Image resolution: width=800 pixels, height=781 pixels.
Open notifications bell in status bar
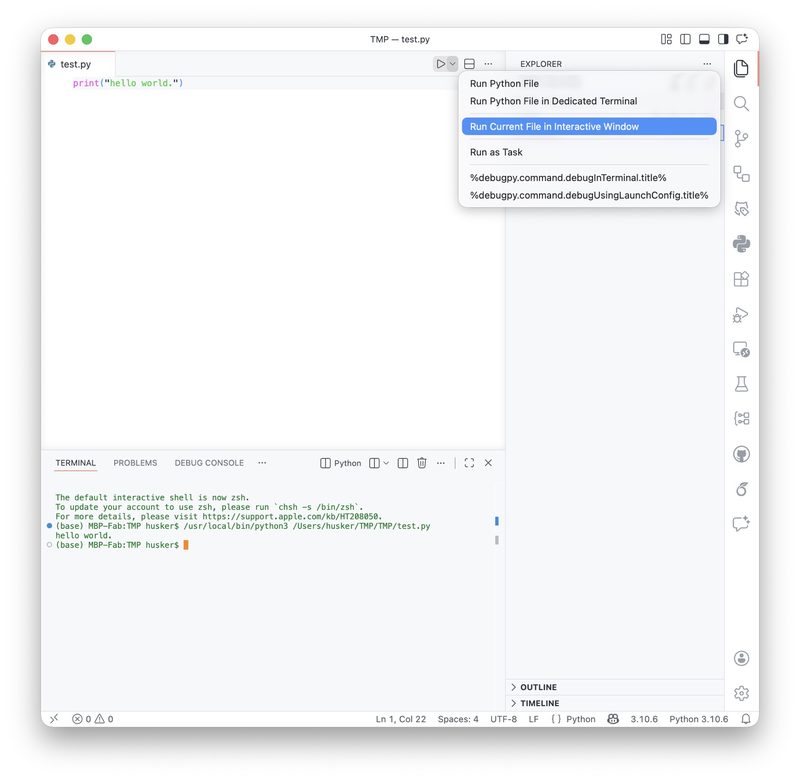[746, 719]
